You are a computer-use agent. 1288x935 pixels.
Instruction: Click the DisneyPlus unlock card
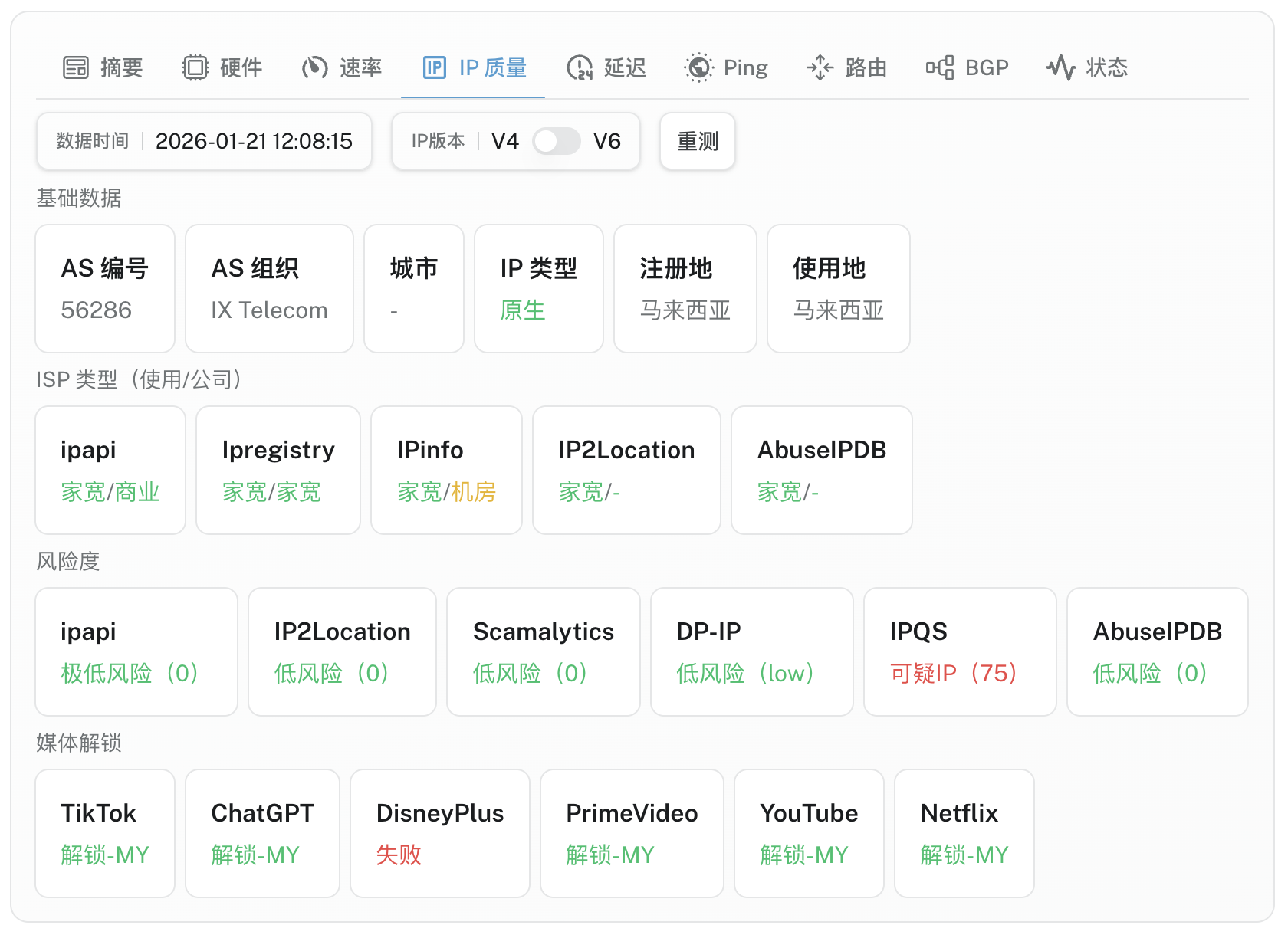click(x=440, y=833)
